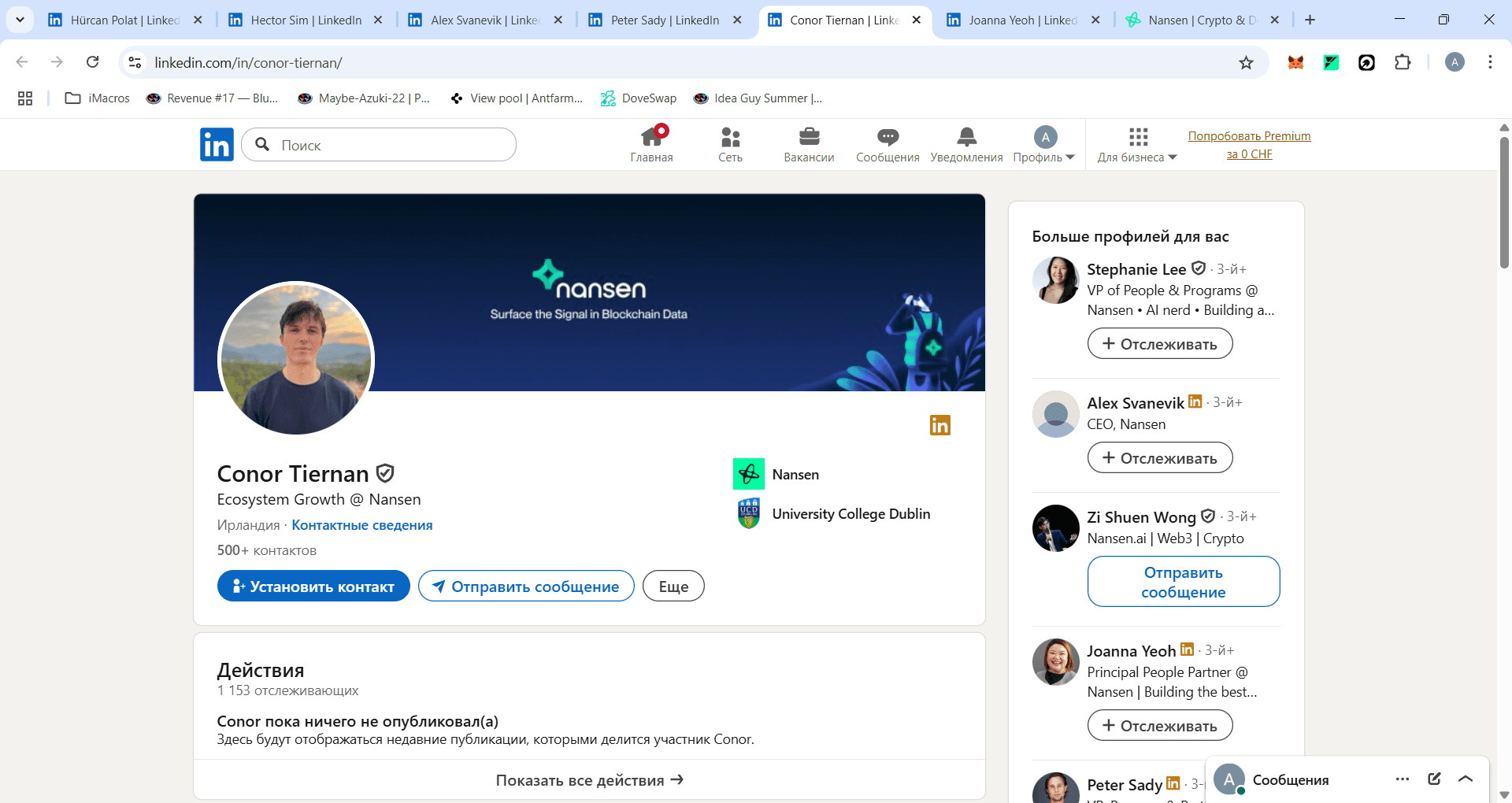Click 500+ контактов connections text
Screen dimensions: 1512x803
point(267,550)
